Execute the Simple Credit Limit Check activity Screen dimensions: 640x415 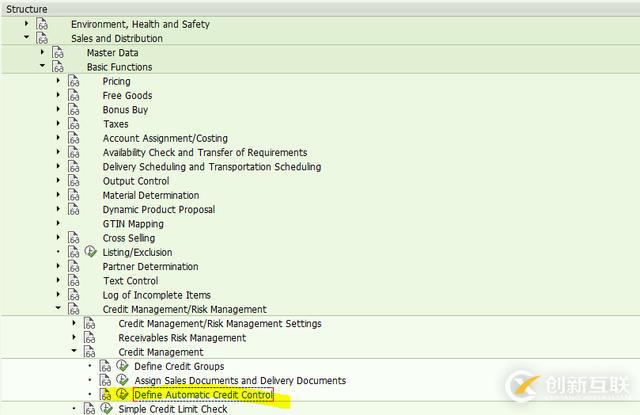click(106, 408)
